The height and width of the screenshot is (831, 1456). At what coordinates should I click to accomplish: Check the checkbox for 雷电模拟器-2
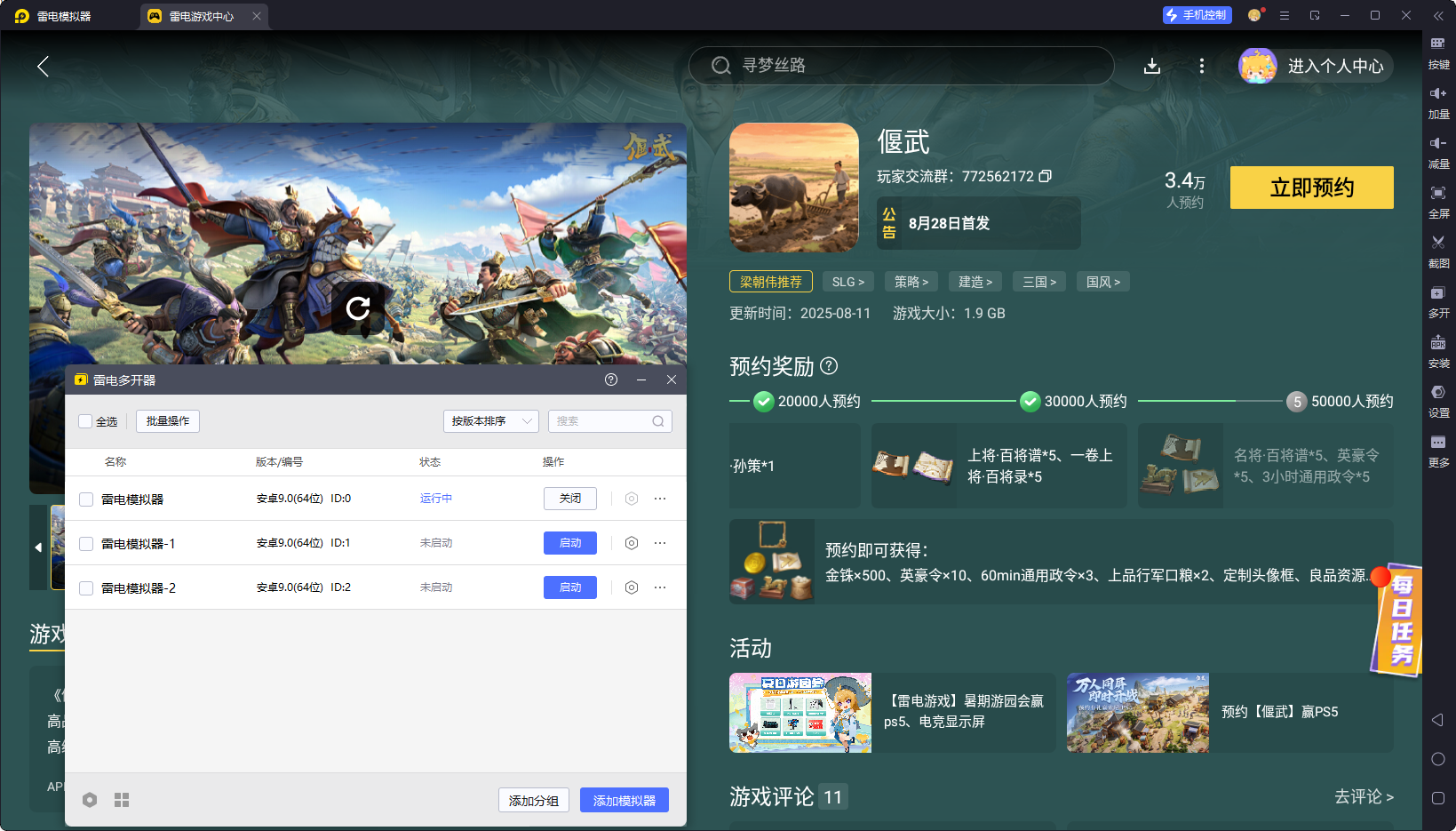pos(86,587)
